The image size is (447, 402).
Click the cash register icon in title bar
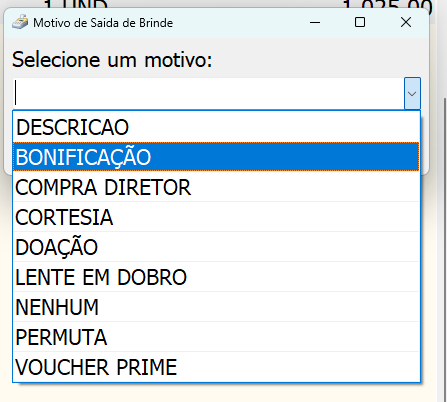point(20,22)
